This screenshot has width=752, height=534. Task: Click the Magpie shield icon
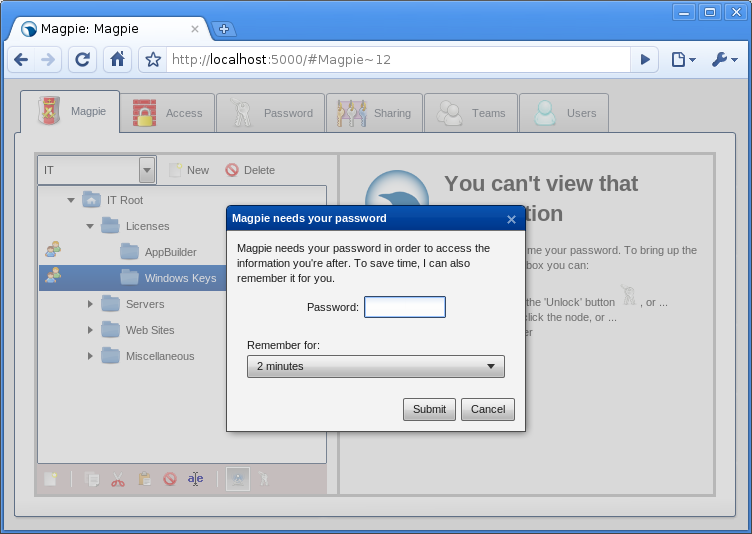[x=49, y=110]
